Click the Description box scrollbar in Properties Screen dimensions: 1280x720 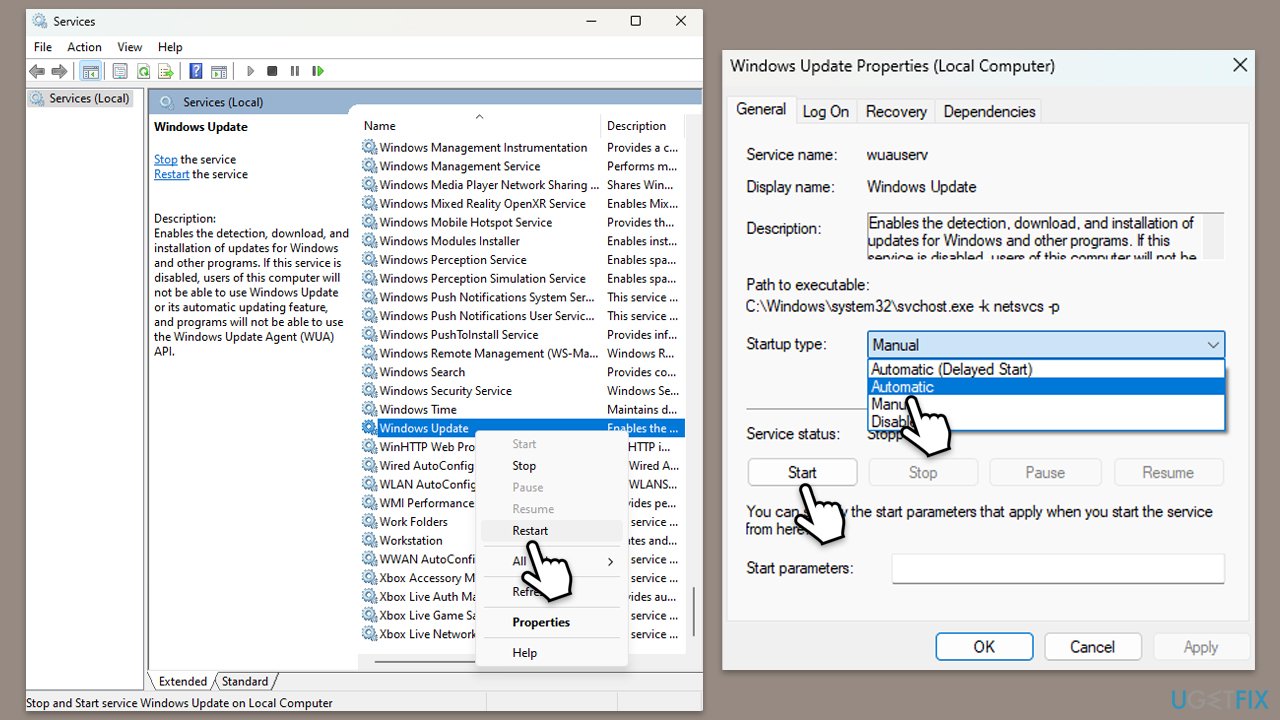tap(1213, 236)
